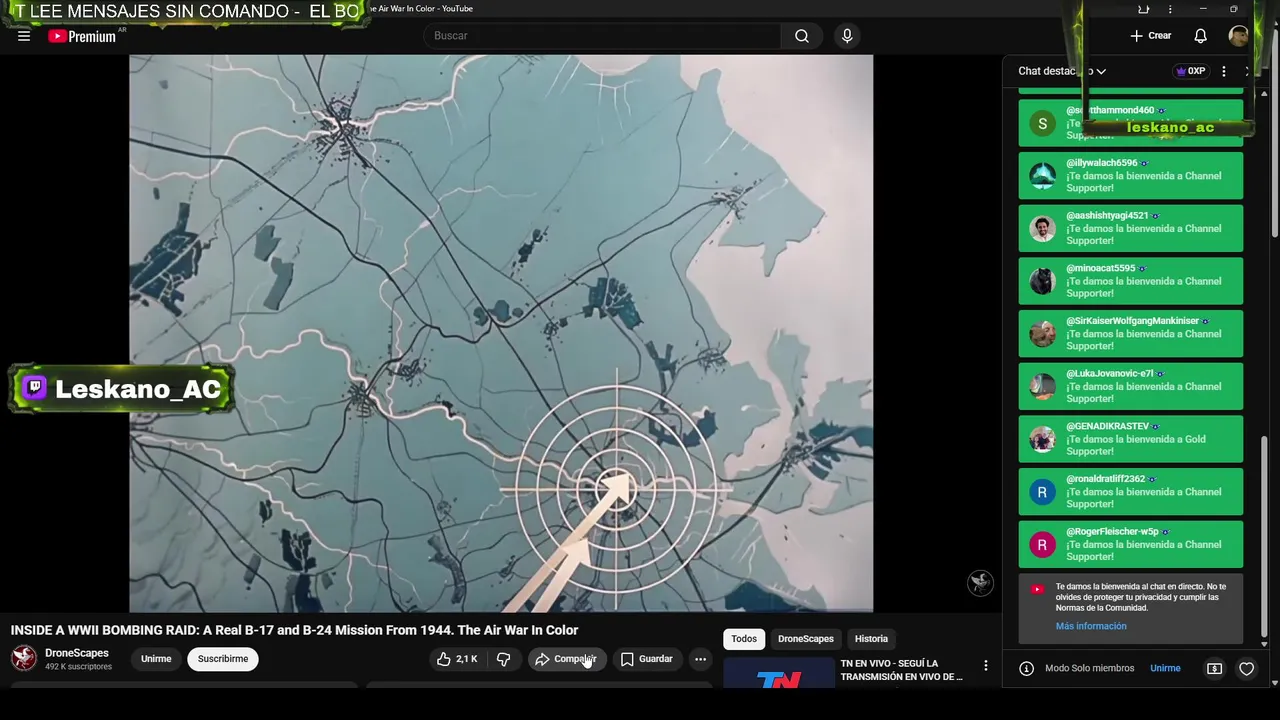This screenshot has width=1280, height=720.
Task: Click the channel watermark in video corner
Action: (980, 583)
